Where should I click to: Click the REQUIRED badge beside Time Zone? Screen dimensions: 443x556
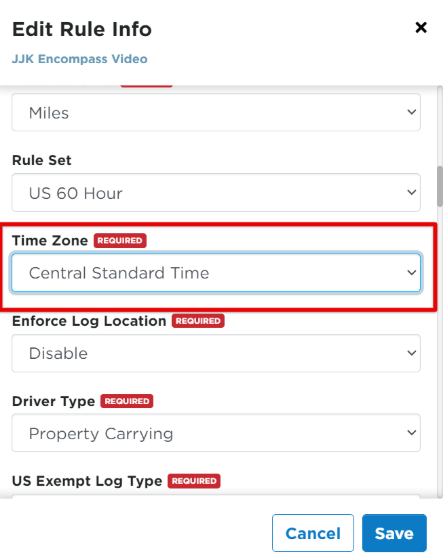pyautogui.click(x=120, y=240)
